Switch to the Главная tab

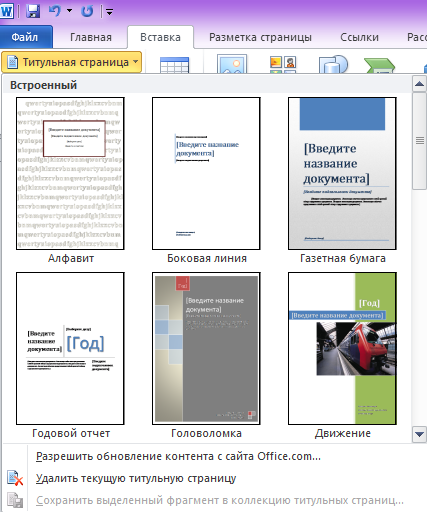91,37
